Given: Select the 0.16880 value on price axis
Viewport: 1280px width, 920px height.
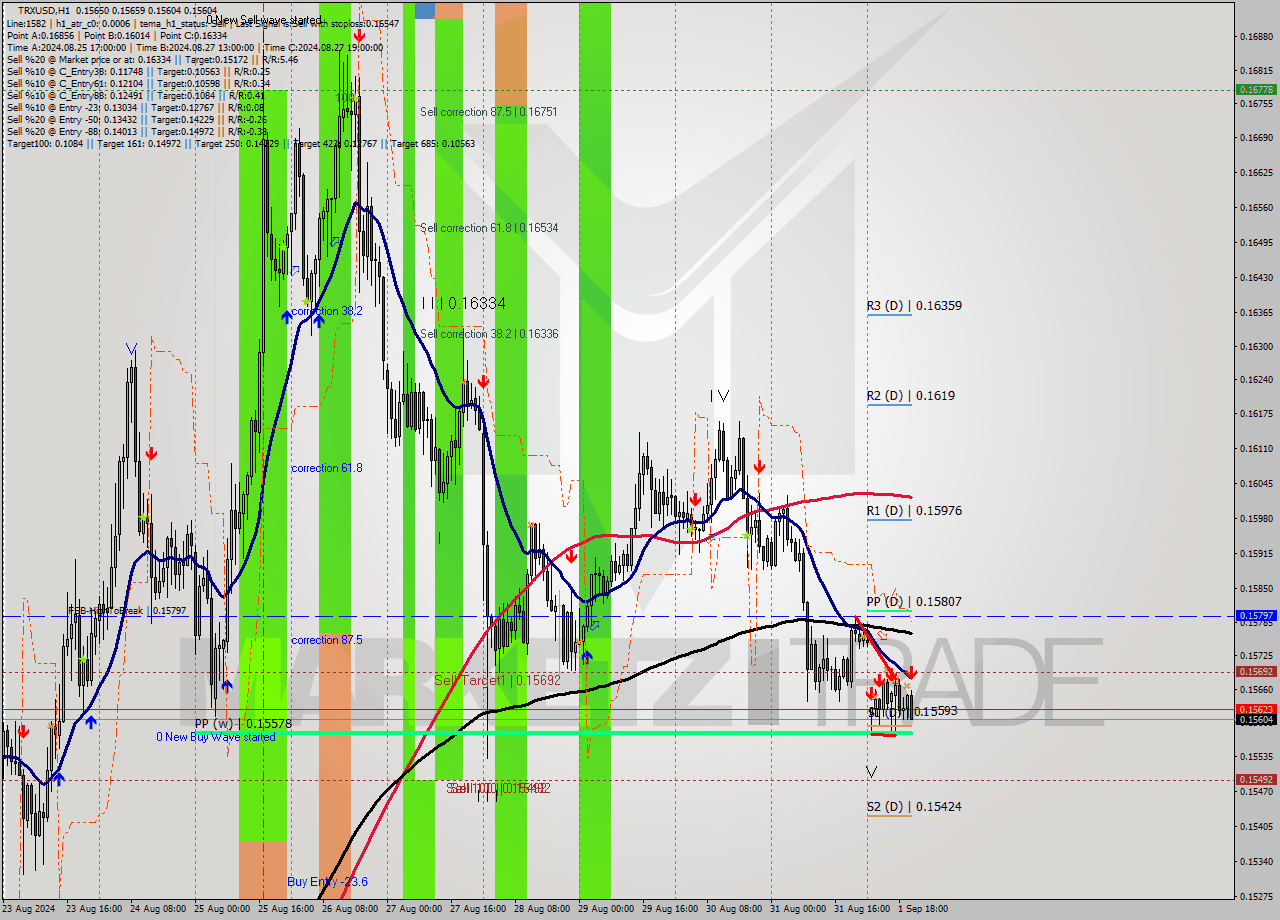Looking at the screenshot, I should point(1256,37).
